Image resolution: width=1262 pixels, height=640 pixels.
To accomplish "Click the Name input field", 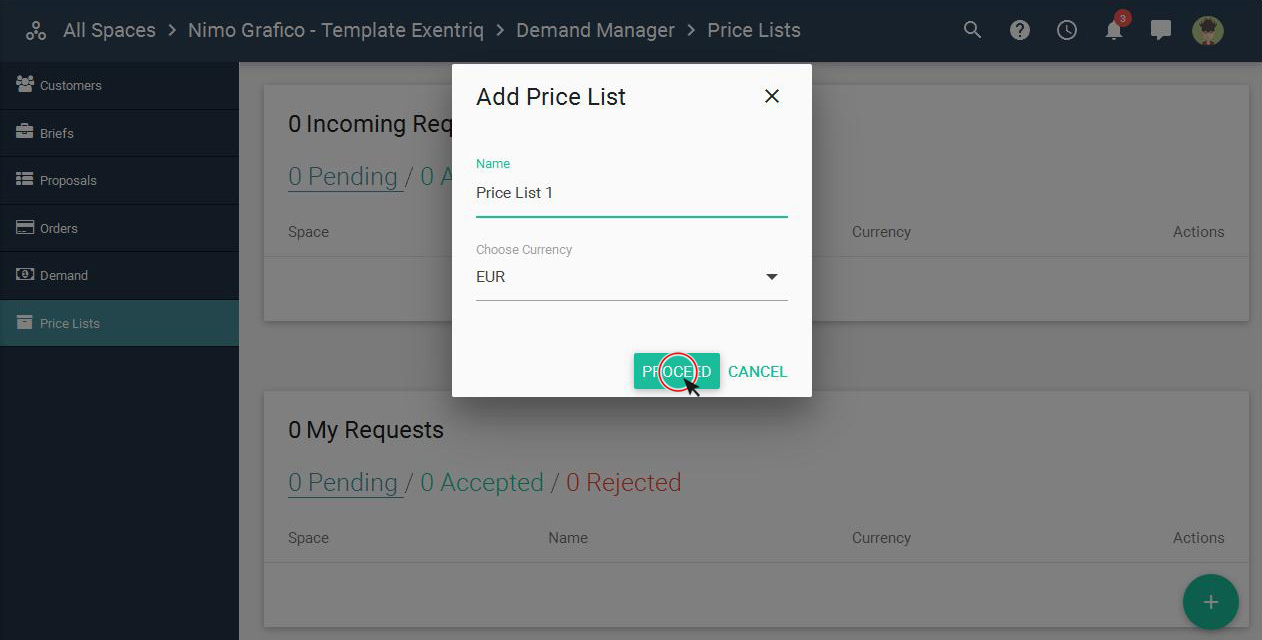I will click(x=632, y=193).
